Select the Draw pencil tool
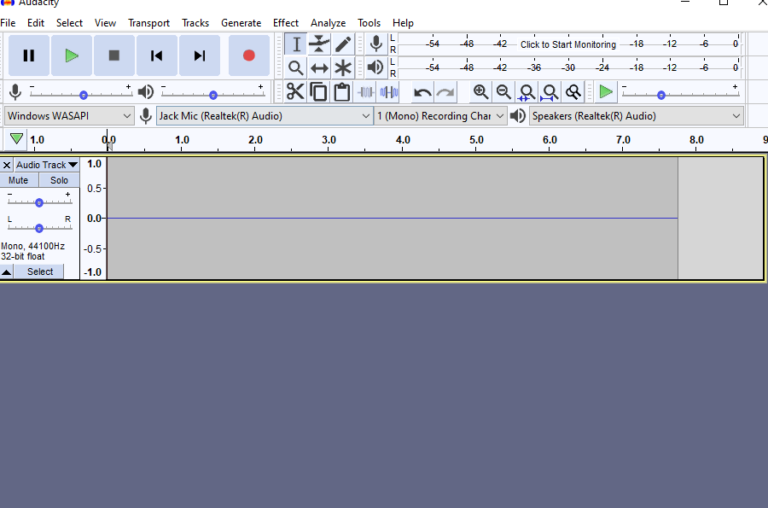 click(x=343, y=44)
